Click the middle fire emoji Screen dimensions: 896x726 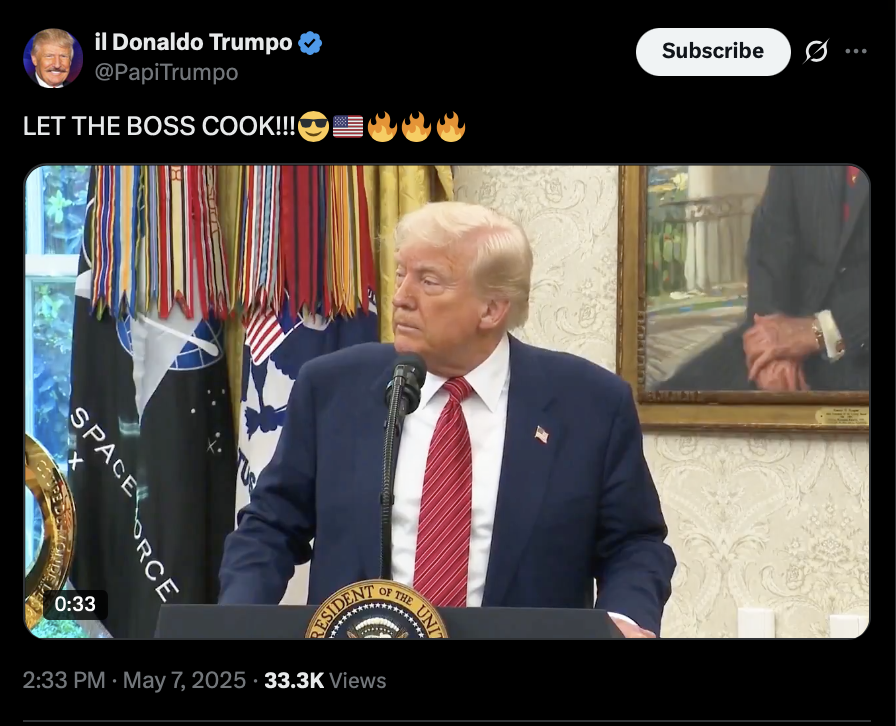pos(416,126)
